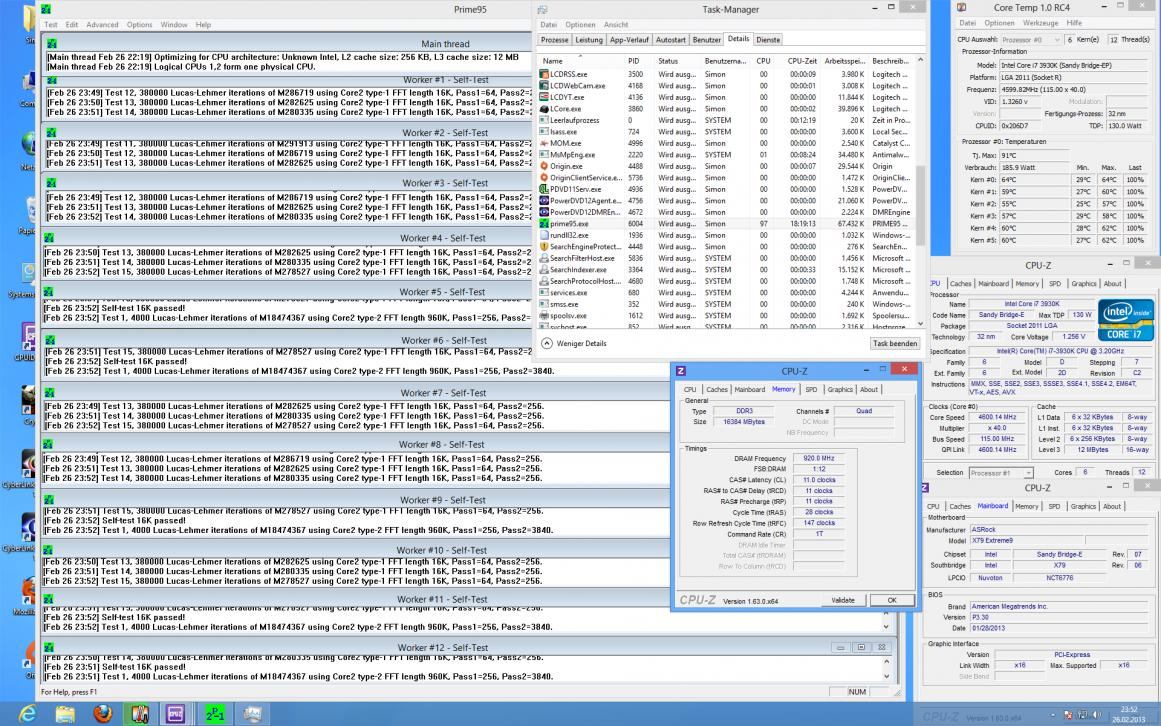Click the Prime95 main window title-bar icon
The height and width of the screenshot is (726, 1161).
click(46, 9)
